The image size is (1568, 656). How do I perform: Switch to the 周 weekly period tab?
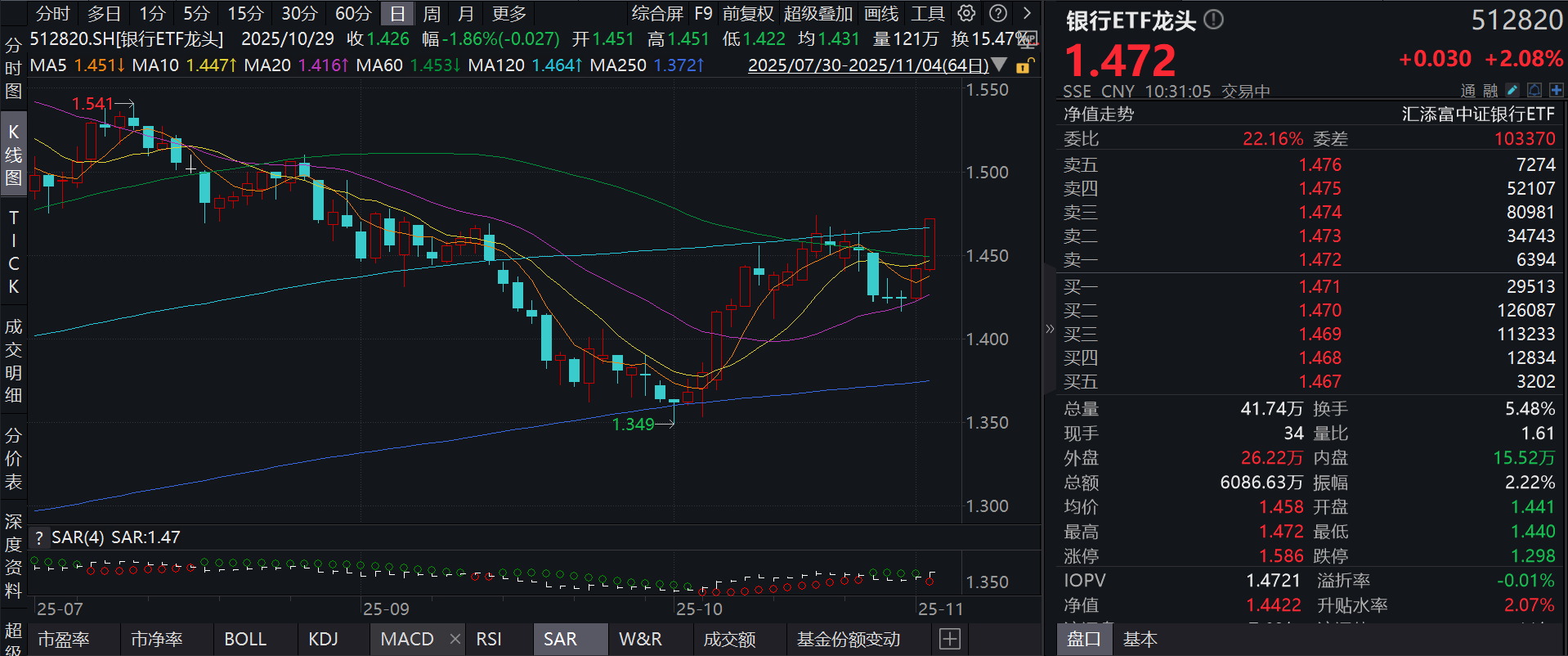432,13
